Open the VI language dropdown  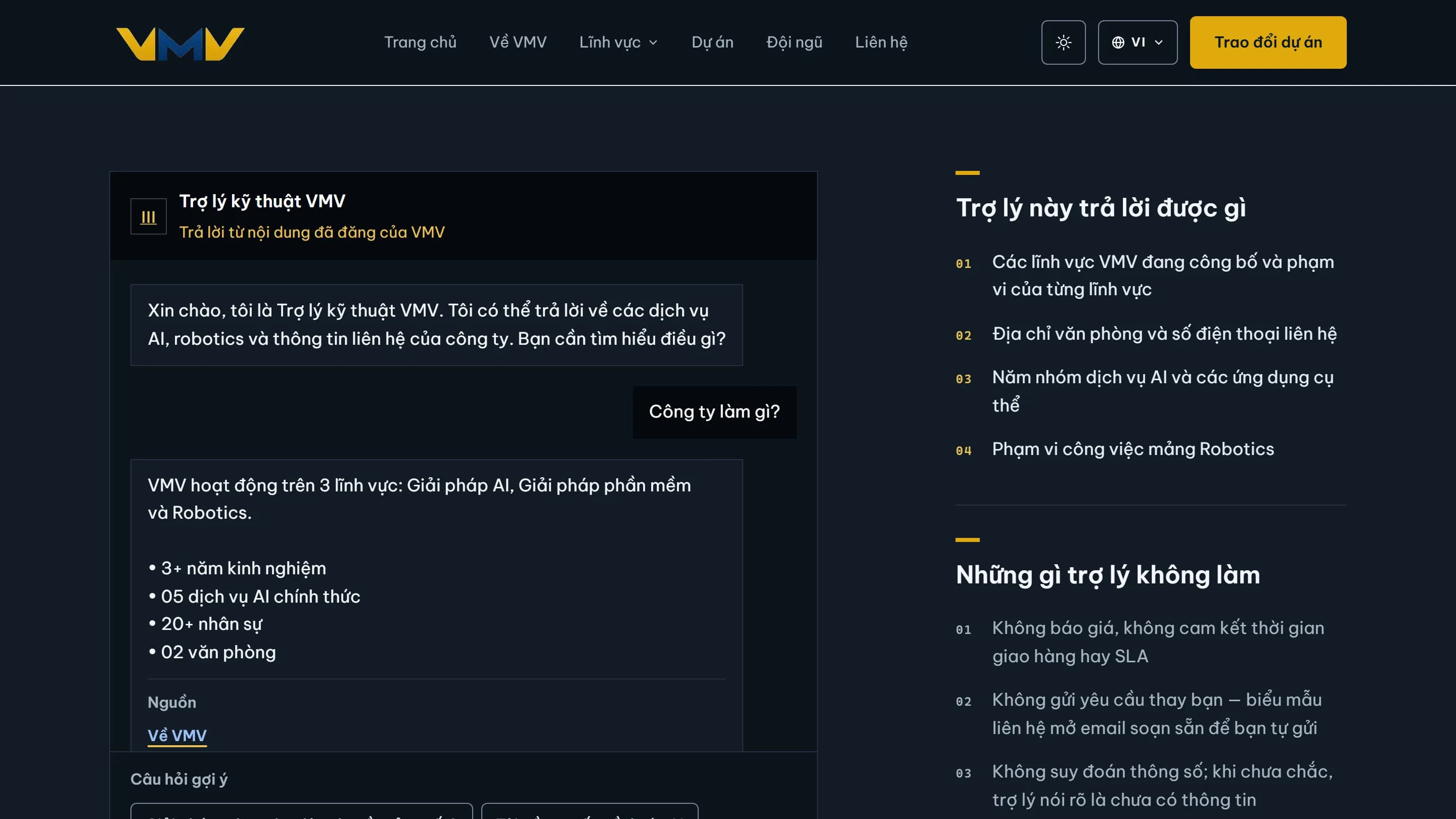coord(1137,42)
